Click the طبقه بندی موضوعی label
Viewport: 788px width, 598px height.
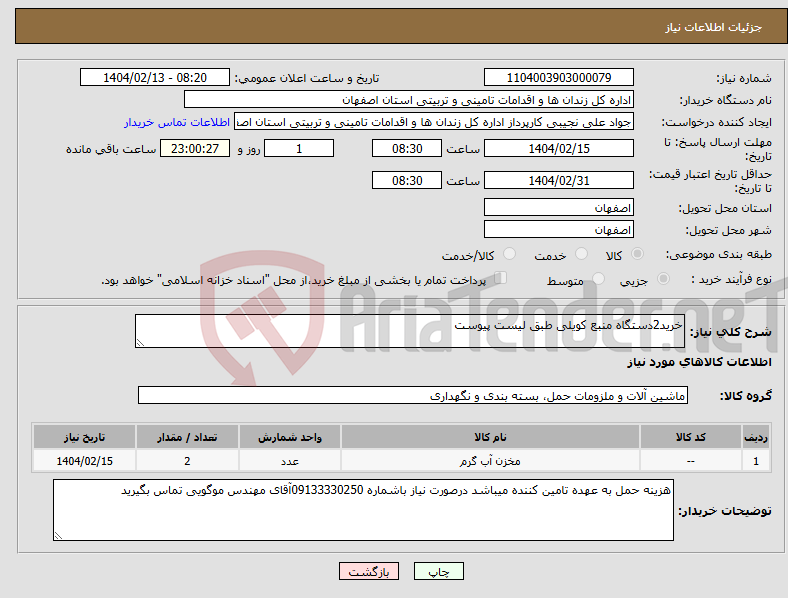(x=719, y=254)
